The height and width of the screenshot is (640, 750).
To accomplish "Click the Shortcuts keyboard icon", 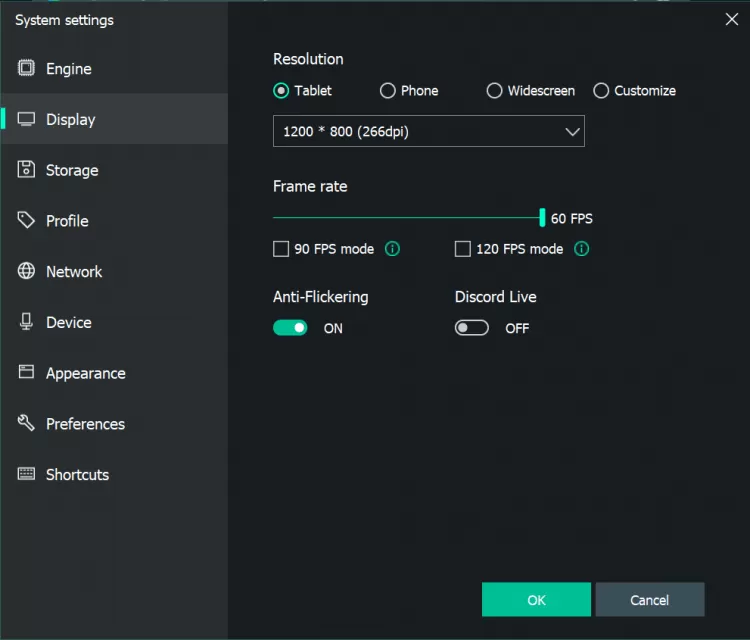I will (x=26, y=474).
